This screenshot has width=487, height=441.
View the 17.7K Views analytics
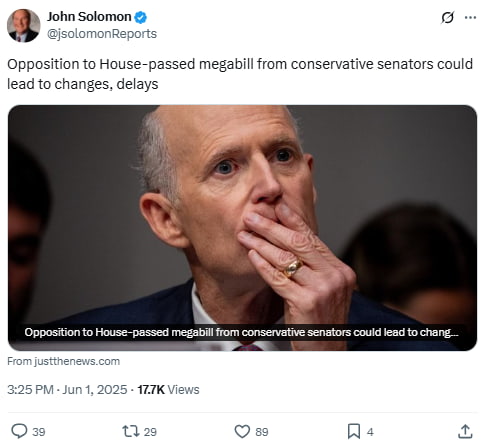tap(168, 390)
